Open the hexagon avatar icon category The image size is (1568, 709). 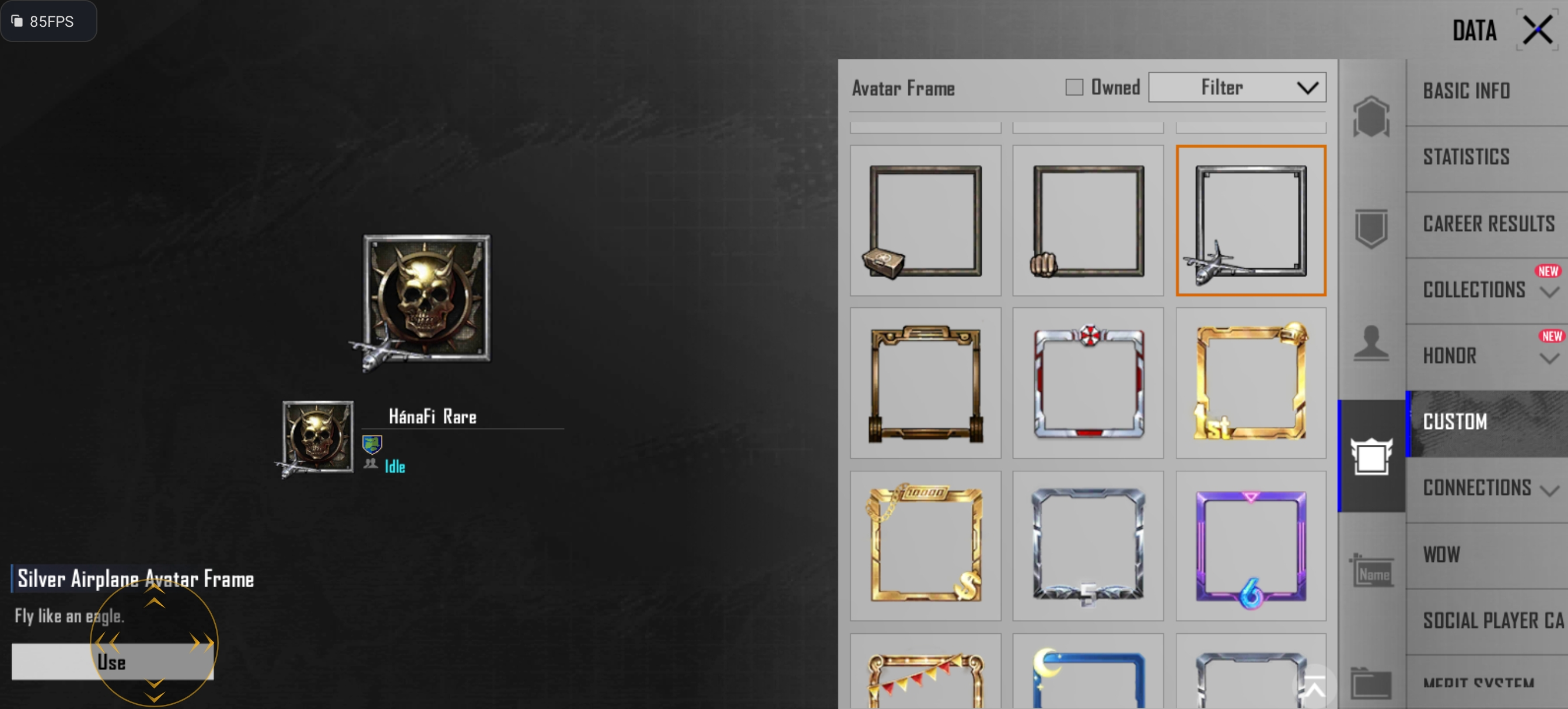coord(1371,116)
